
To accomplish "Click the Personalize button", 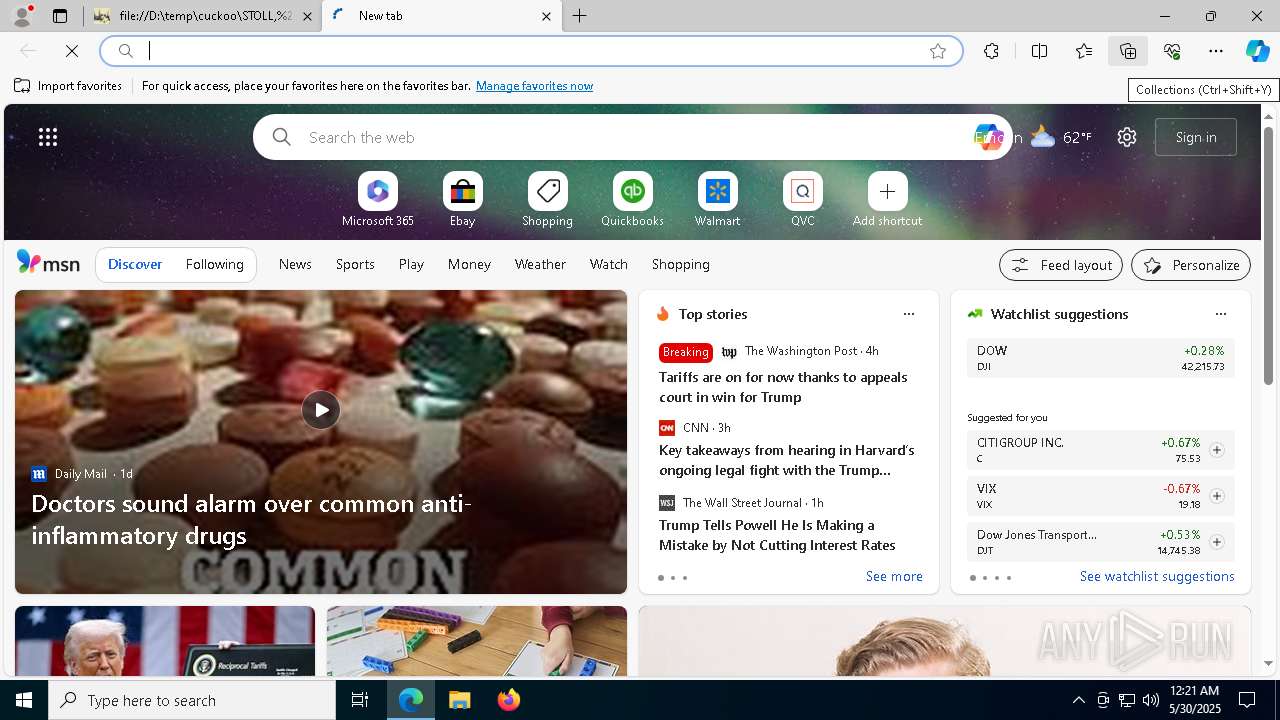I will (x=1191, y=265).
